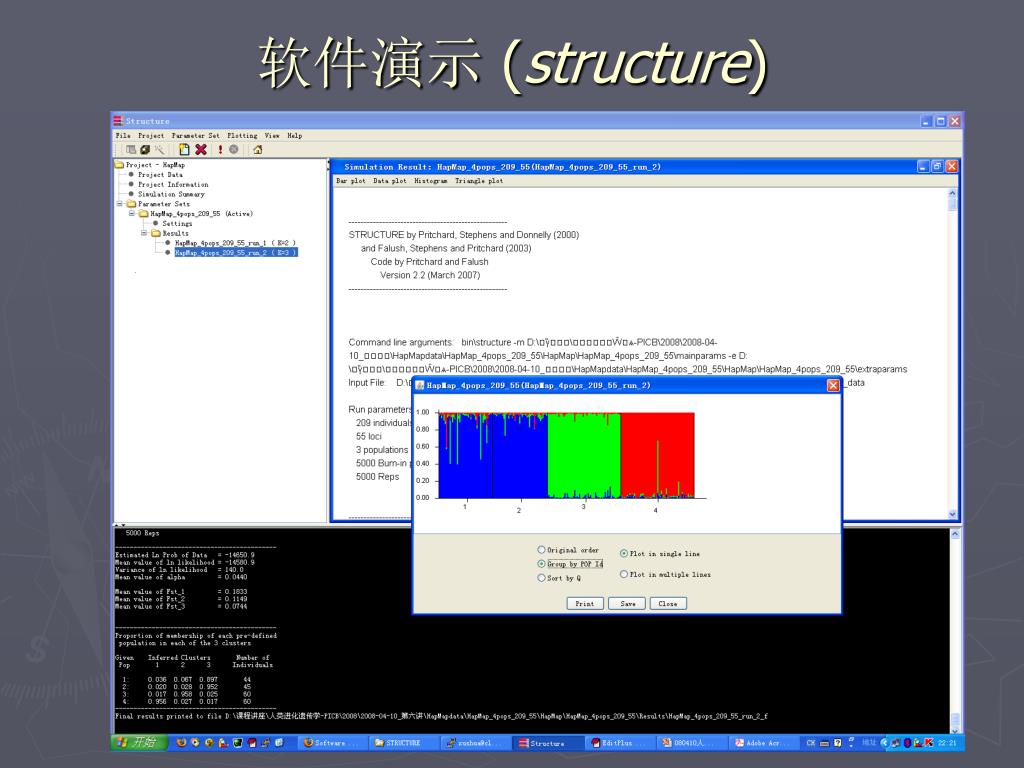Click the red exclamation Run icon
The width and height of the screenshot is (1024, 768).
[x=220, y=150]
